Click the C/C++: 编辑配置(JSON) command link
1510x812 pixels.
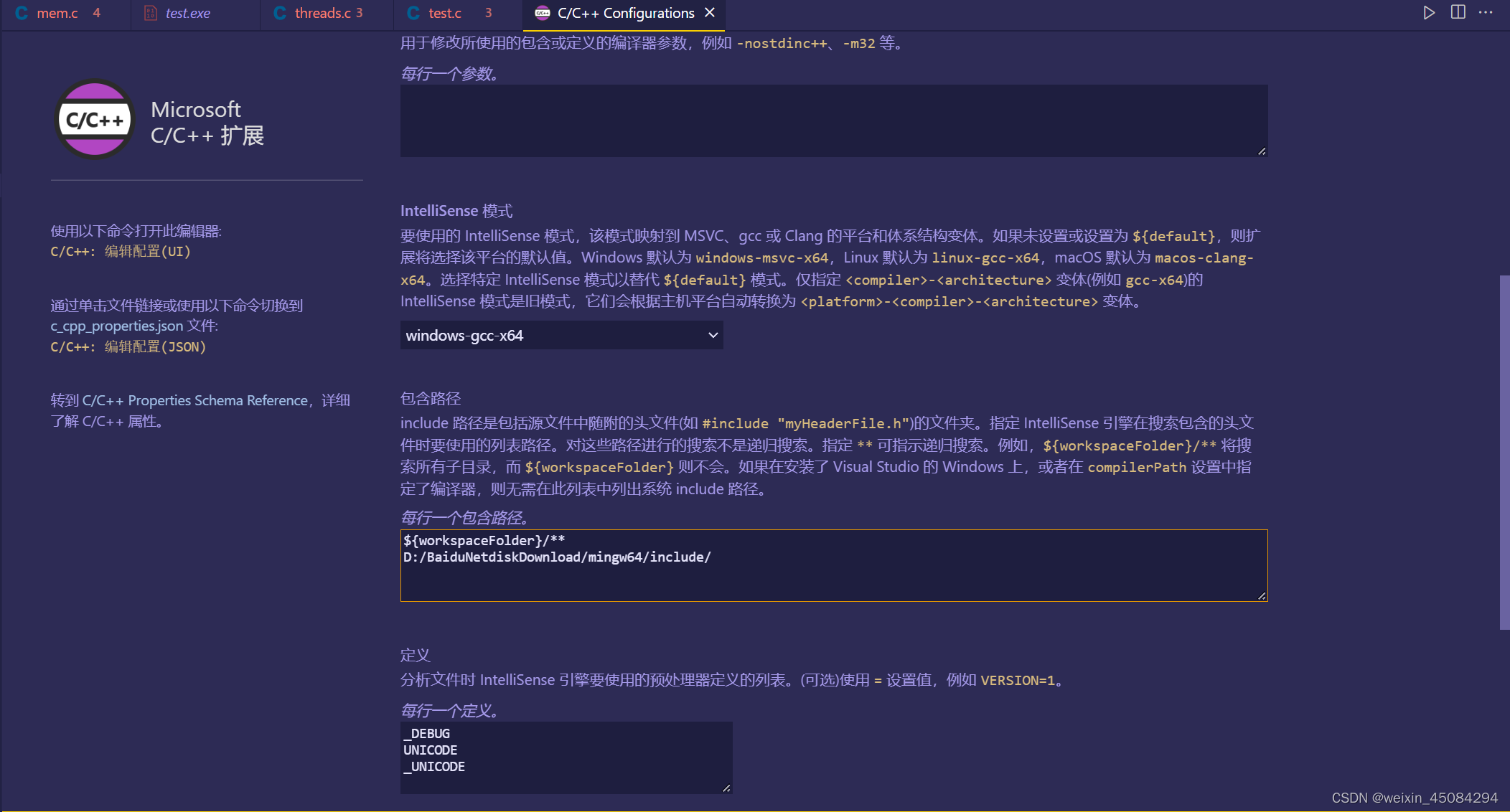(x=127, y=346)
